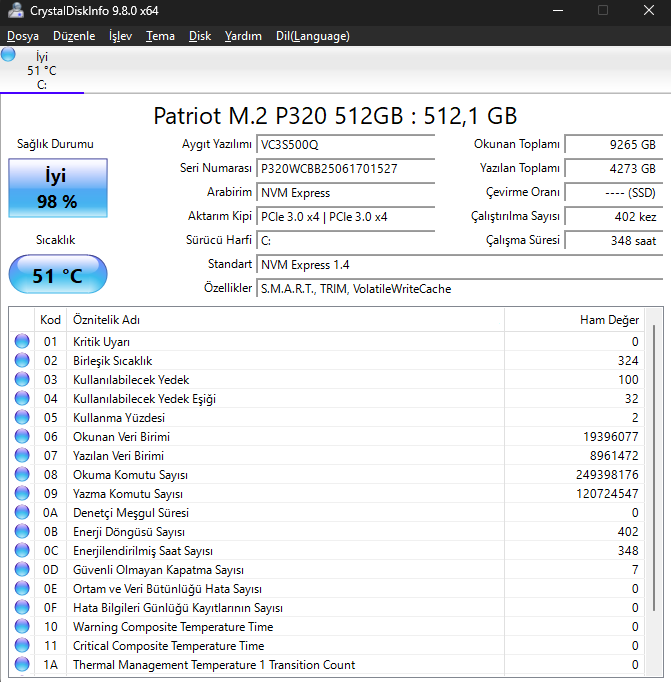Open the Yardım menu

[243, 36]
